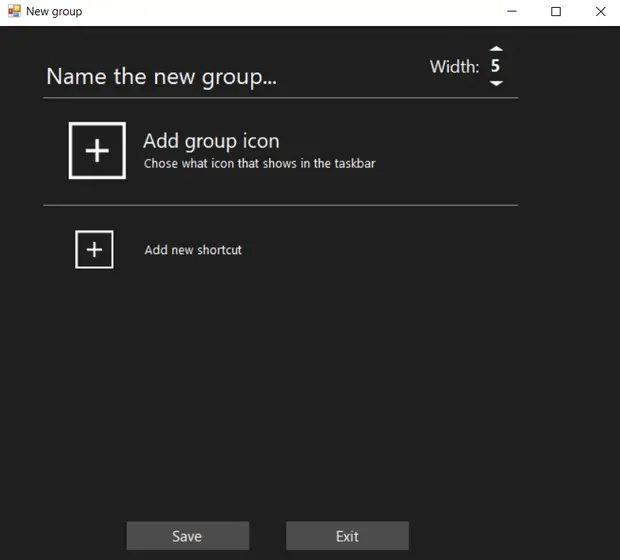Close the New group window
This screenshot has width=620, height=560.
click(x=600, y=11)
